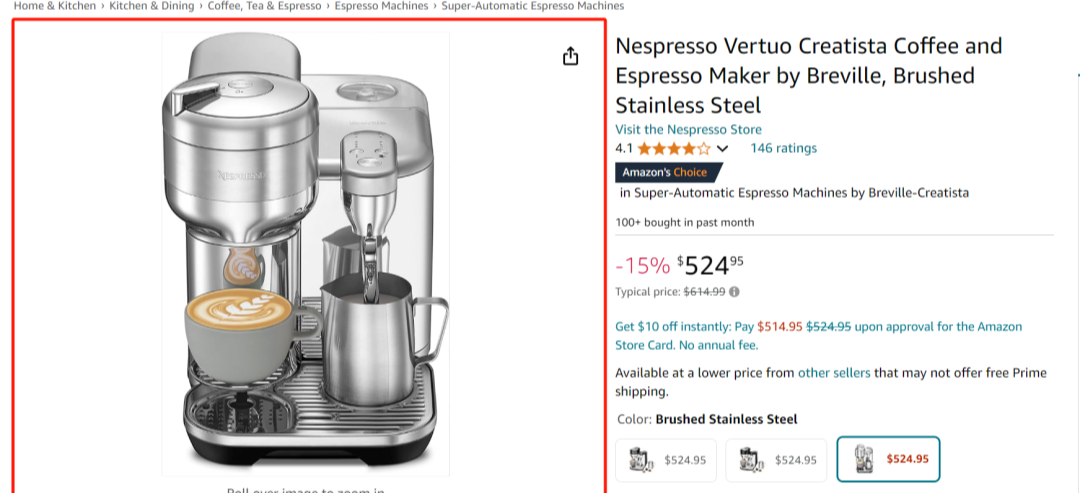The width and height of the screenshot is (1080, 493).
Task: Click the share icon above product image
Action: pos(570,56)
